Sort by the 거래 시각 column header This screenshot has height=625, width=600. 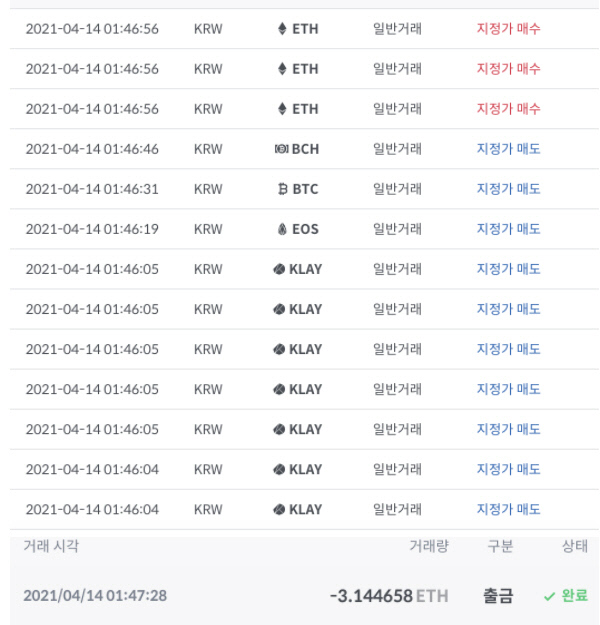pyautogui.click(x=51, y=546)
